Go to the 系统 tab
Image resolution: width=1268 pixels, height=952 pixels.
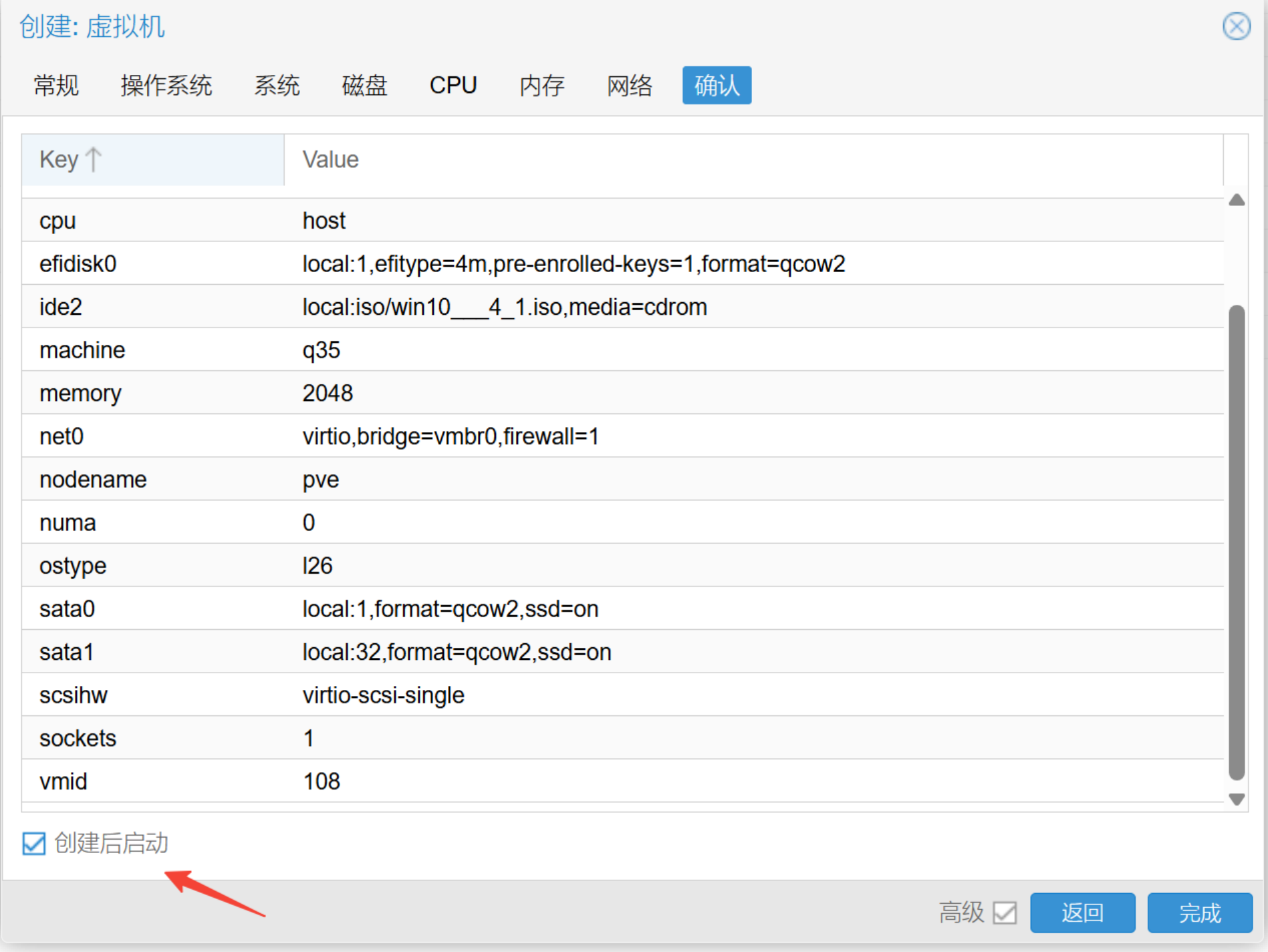coord(277,86)
